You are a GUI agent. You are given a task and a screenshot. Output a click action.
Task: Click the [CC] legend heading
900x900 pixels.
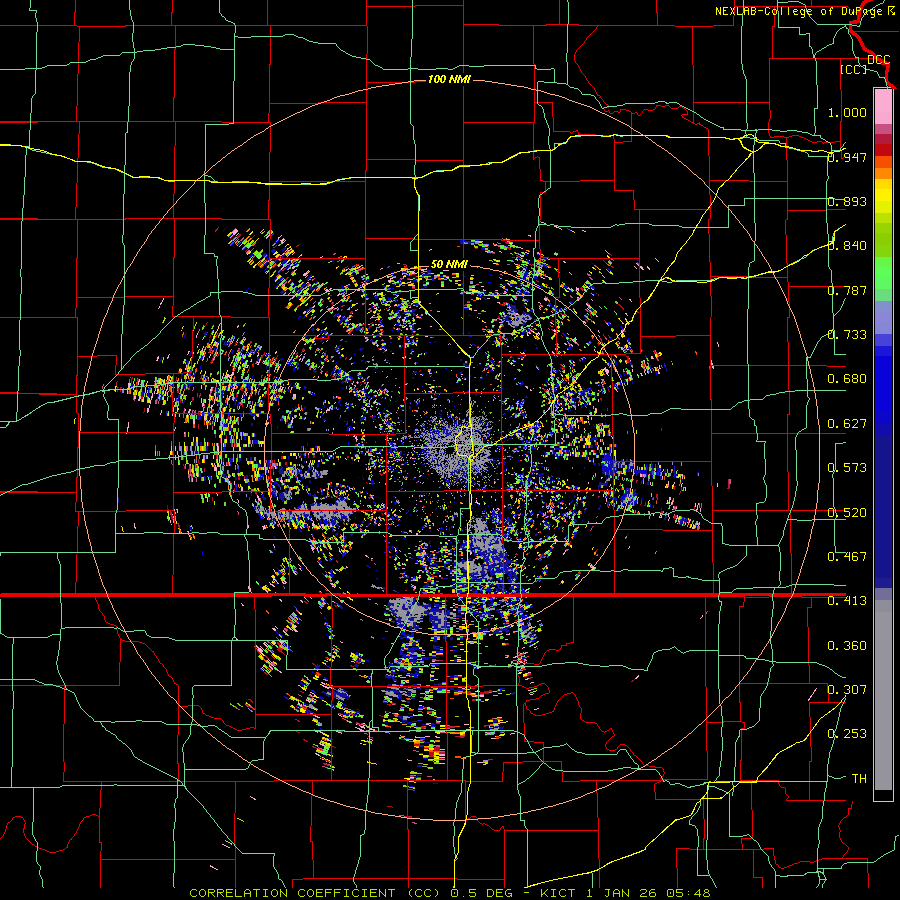(x=853, y=69)
